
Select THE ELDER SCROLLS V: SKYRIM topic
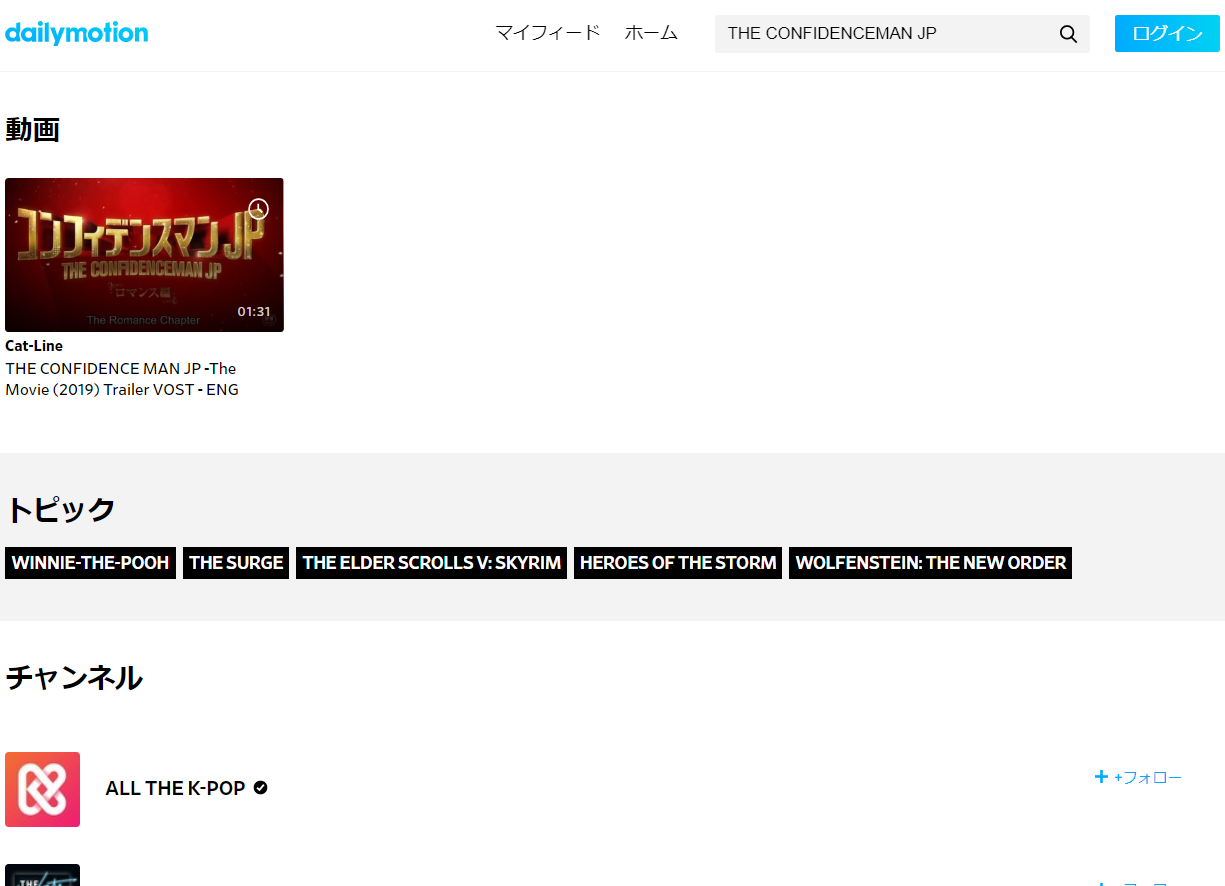pyautogui.click(x=432, y=563)
